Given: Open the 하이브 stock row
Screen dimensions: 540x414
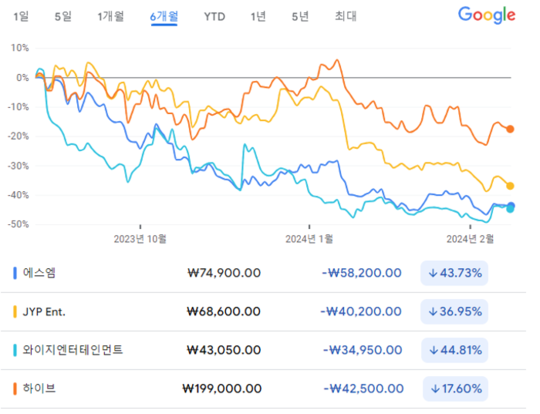Looking at the screenshot, I should pyautogui.click(x=263, y=389).
